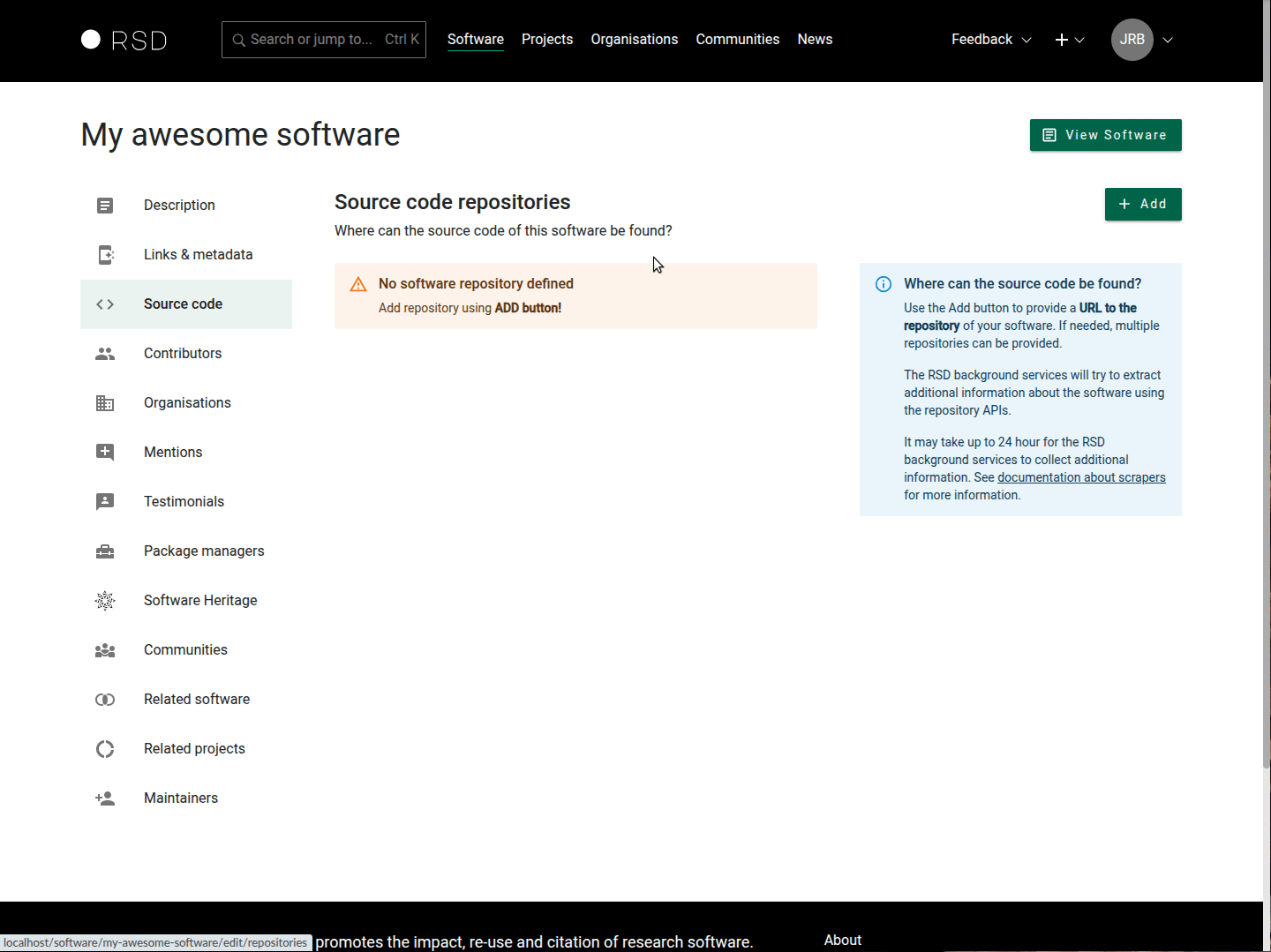Viewport: 1271px width, 952px height.
Task: Click the Description sidebar icon
Action: point(105,206)
